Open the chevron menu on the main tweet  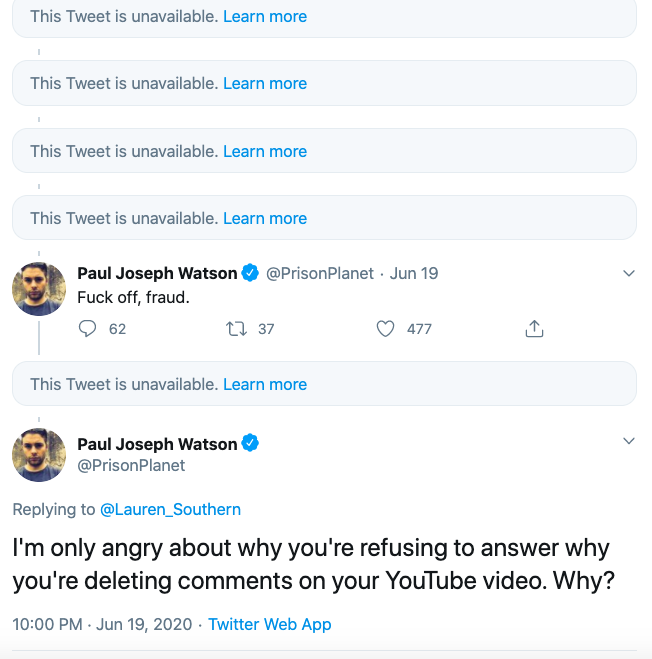629,441
